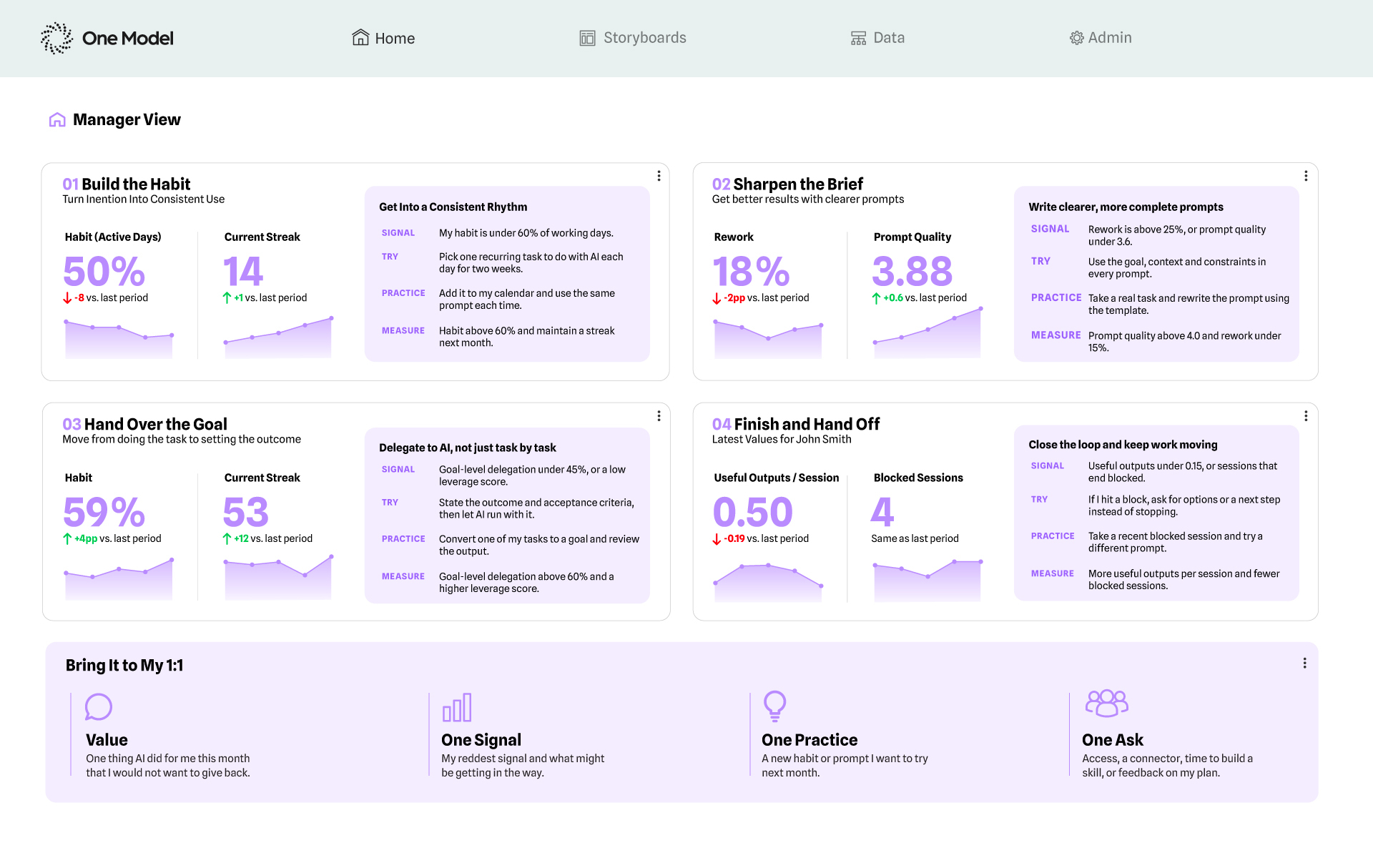The image size is (1373, 868).
Task: Open the Admin tab
Action: [x=1101, y=38]
